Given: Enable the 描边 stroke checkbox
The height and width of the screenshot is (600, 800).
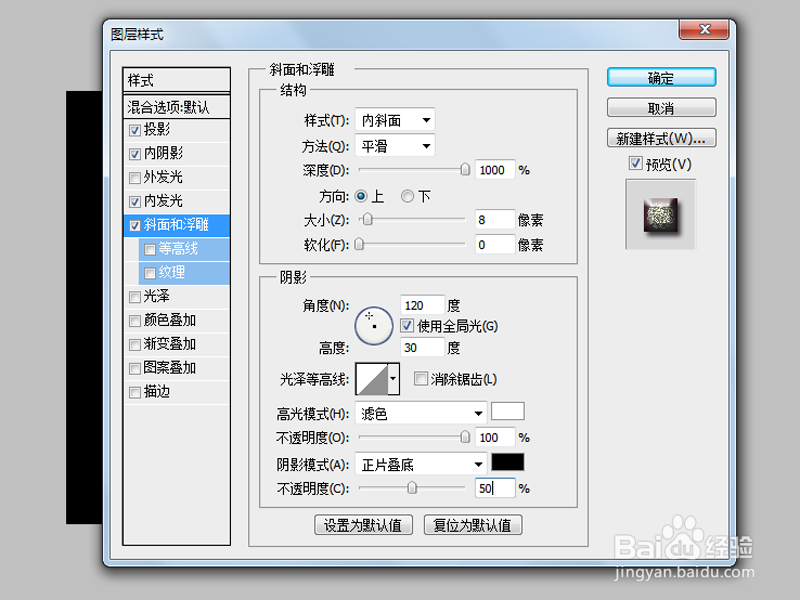Looking at the screenshot, I should [135, 392].
